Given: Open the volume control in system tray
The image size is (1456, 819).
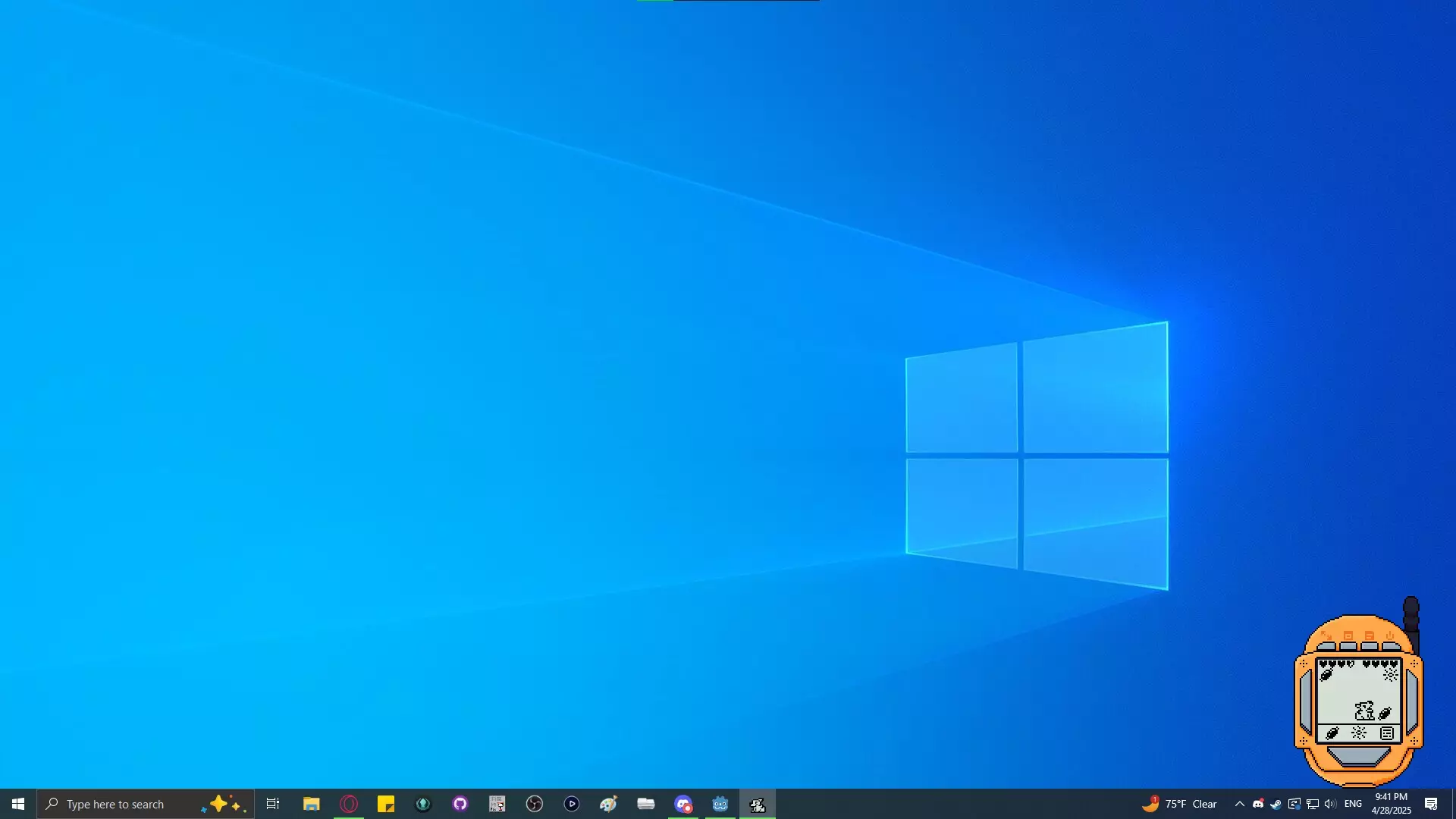Looking at the screenshot, I should [x=1330, y=804].
